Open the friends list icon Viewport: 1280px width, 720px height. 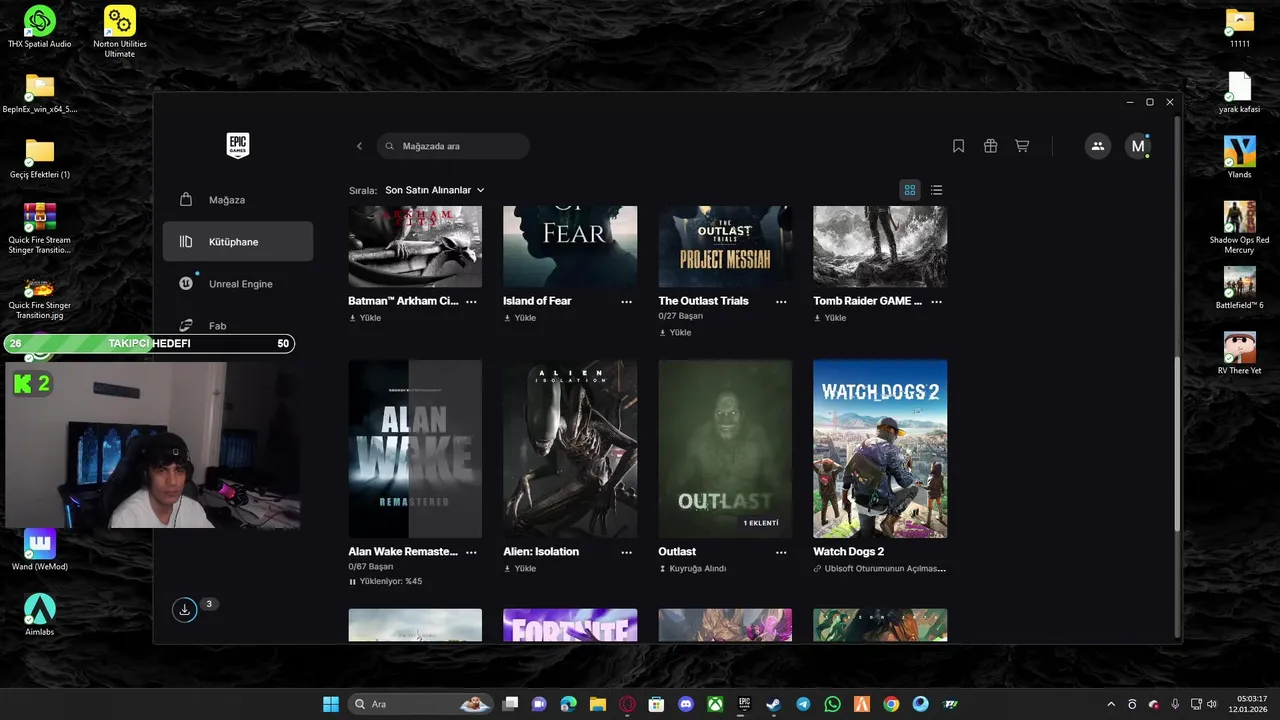(x=1097, y=146)
